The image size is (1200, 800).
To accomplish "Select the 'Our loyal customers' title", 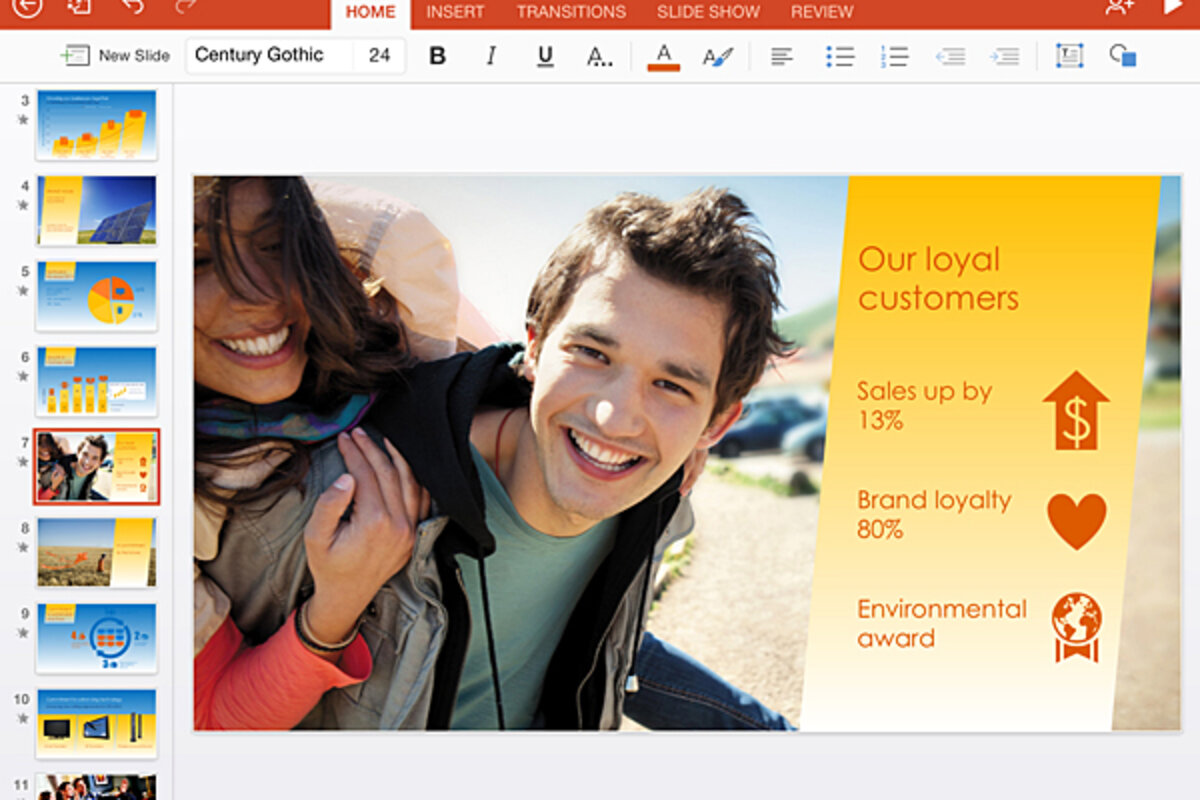I will (x=938, y=279).
